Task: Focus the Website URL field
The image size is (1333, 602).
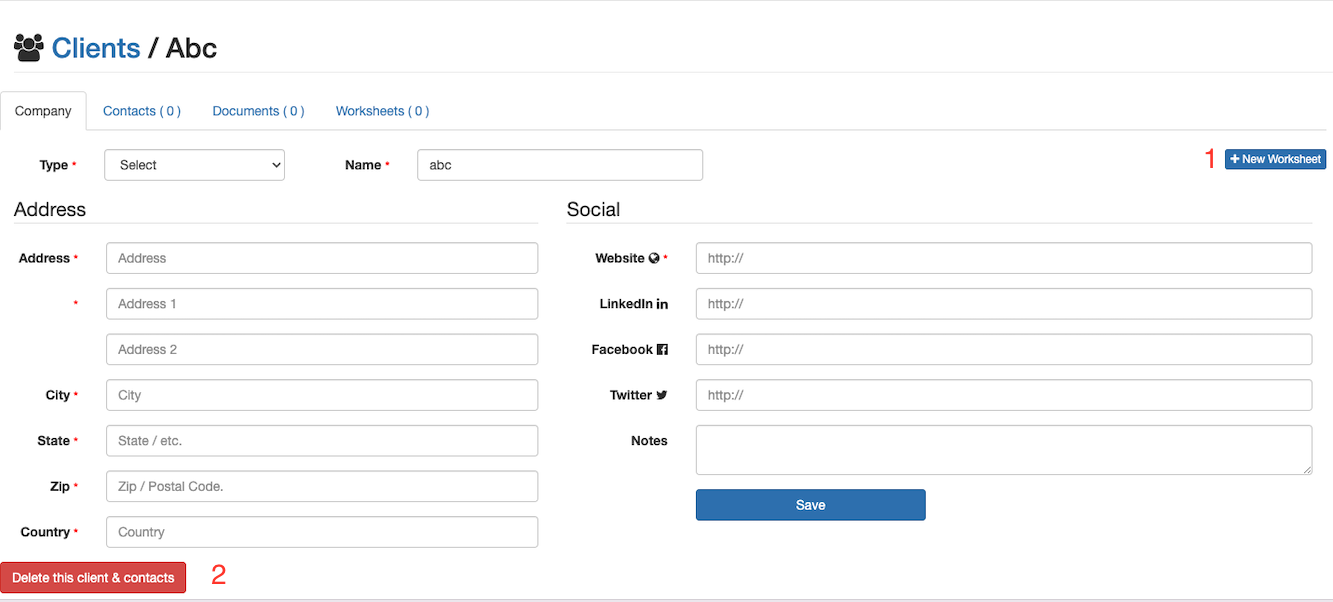Action: (x=1003, y=258)
